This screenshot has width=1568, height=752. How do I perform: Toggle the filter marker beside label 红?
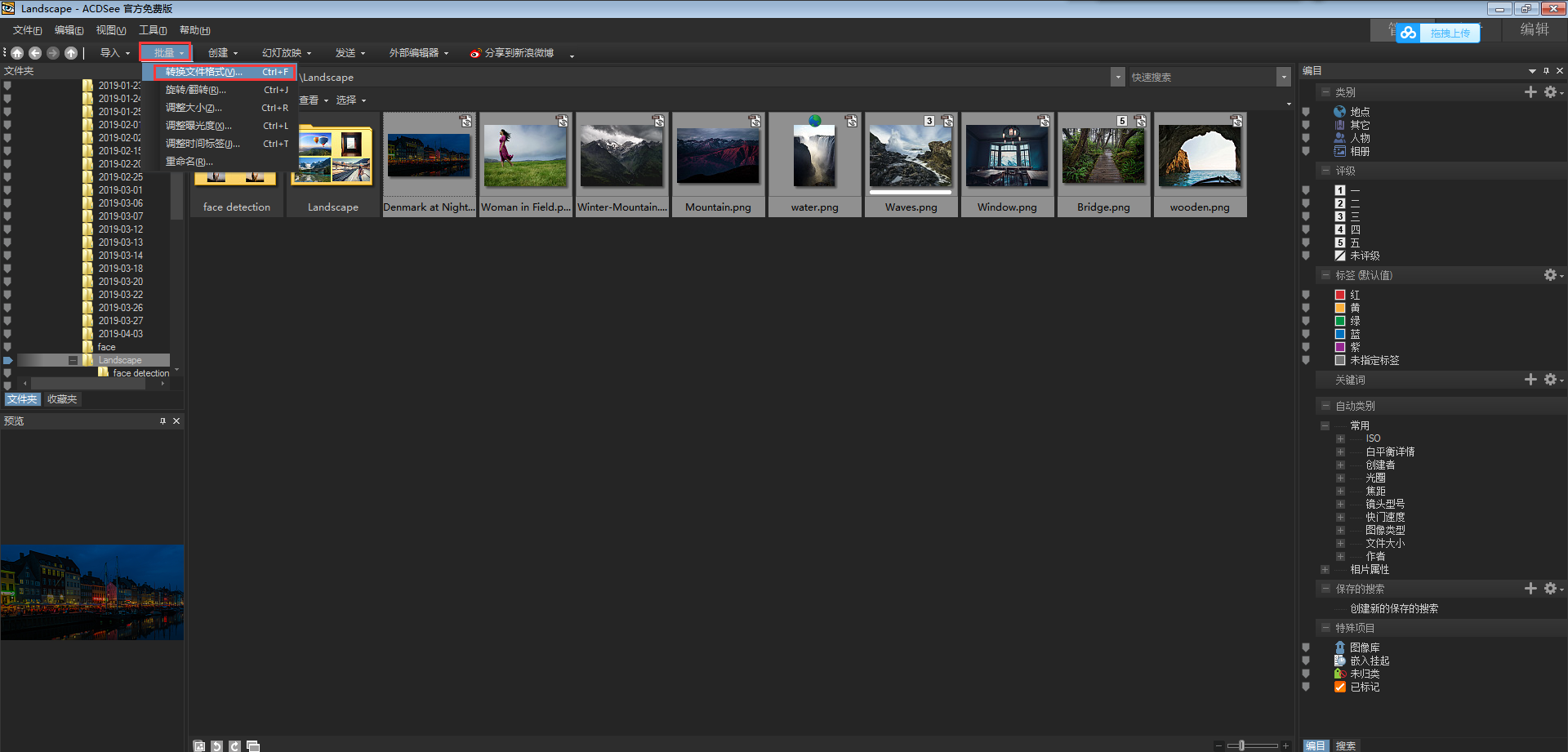(1306, 295)
